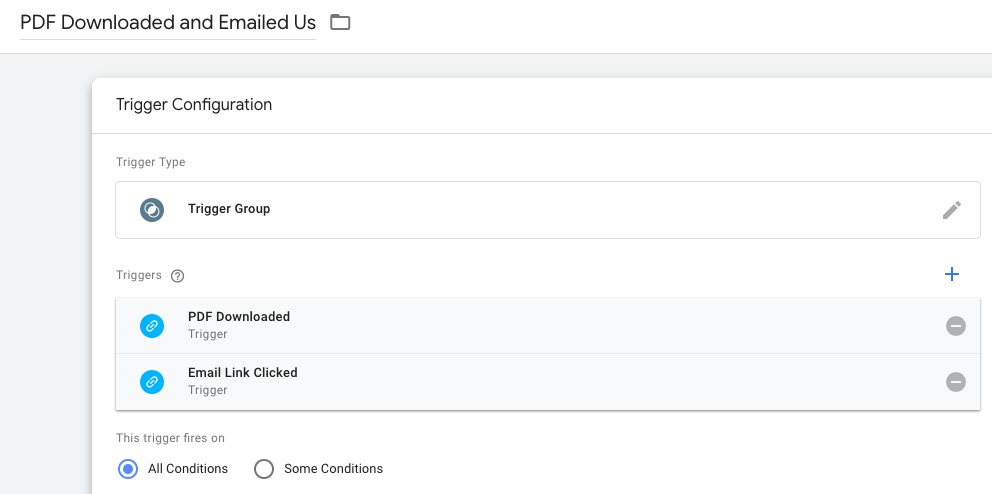Click the Trigger Type label
Image resolution: width=992 pixels, height=494 pixels.
point(151,162)
